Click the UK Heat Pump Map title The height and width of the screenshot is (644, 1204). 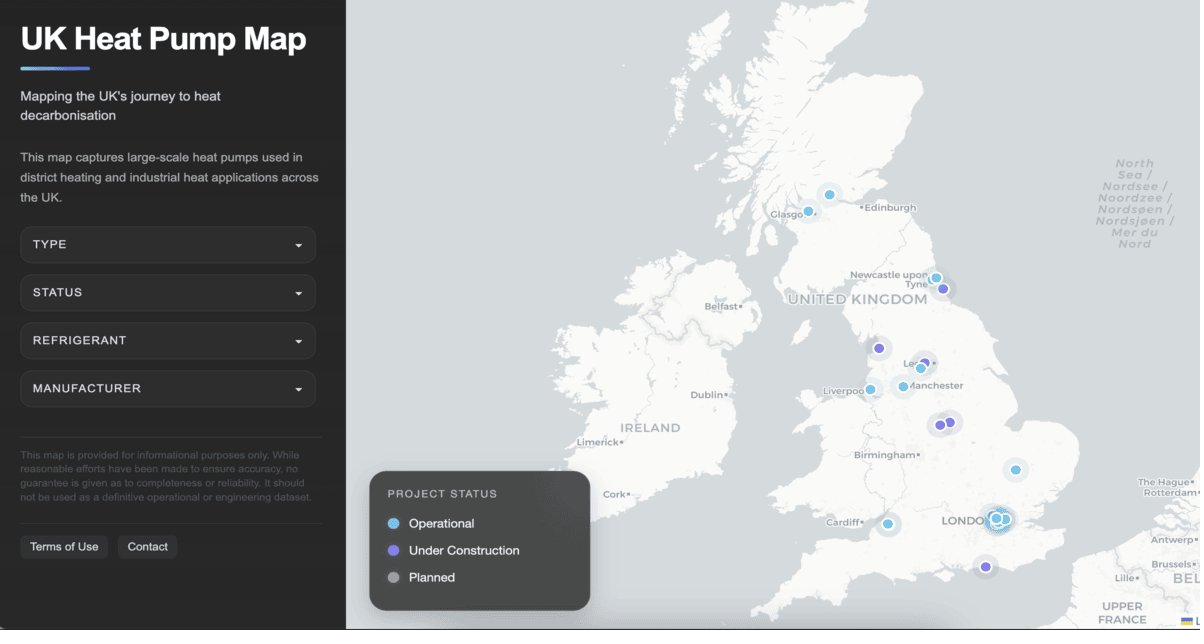click(164, 39)
